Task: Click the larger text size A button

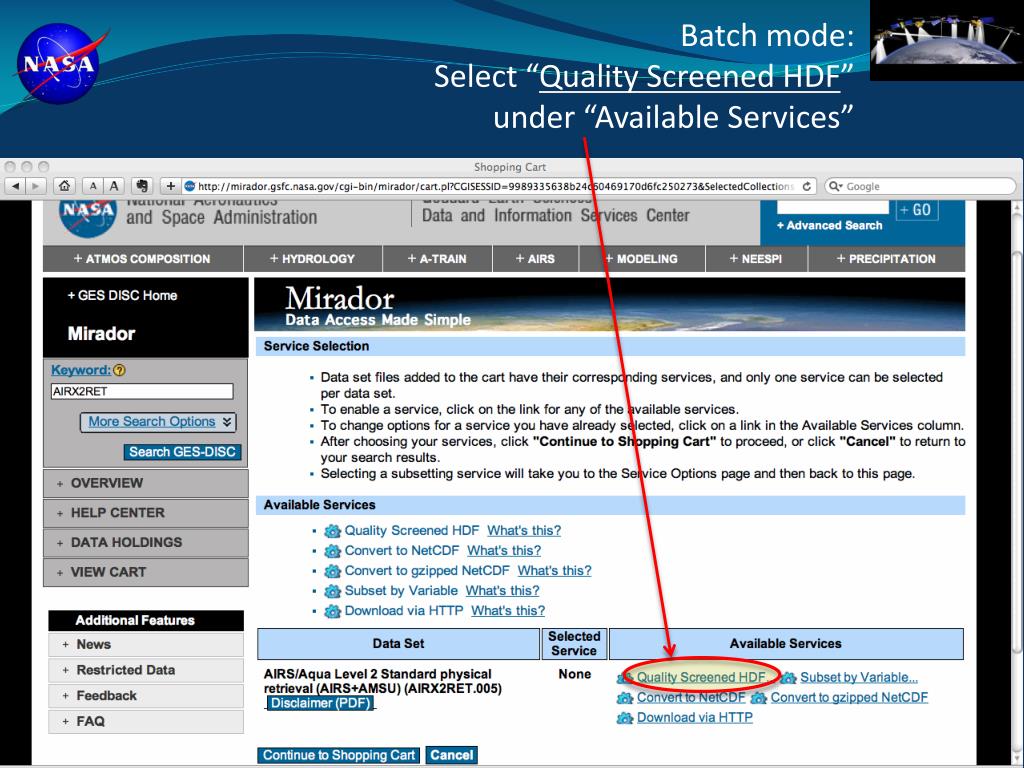Action: 114,186
